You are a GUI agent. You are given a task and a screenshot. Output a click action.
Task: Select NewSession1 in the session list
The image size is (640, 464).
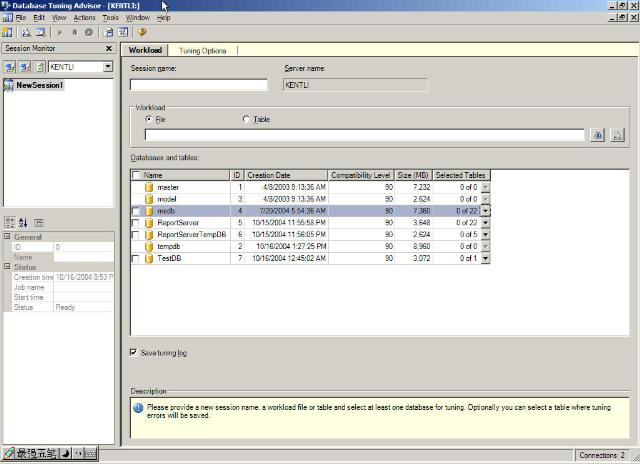coord(40,85)
